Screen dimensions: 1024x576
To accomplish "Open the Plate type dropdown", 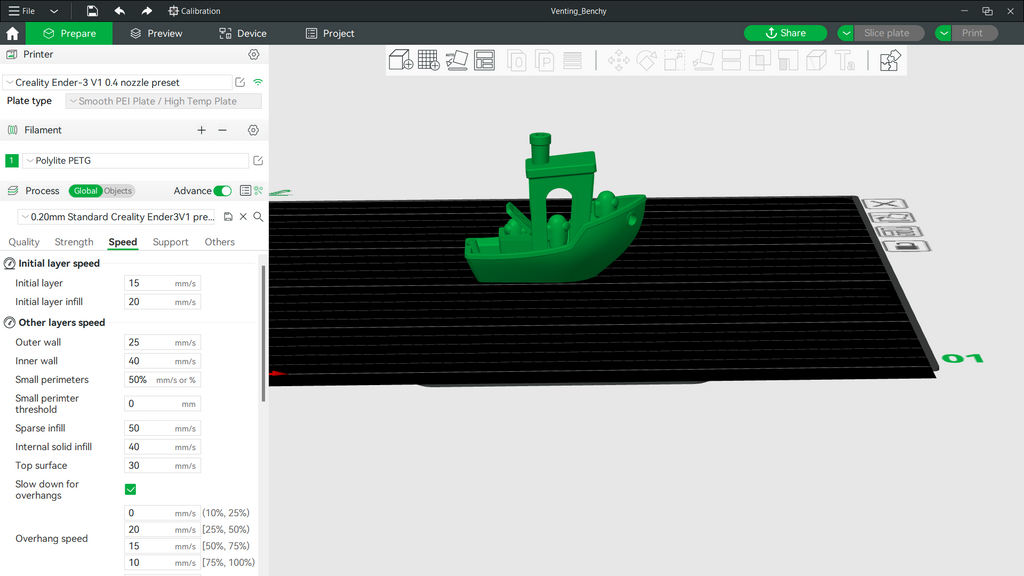I will [163, 101].
